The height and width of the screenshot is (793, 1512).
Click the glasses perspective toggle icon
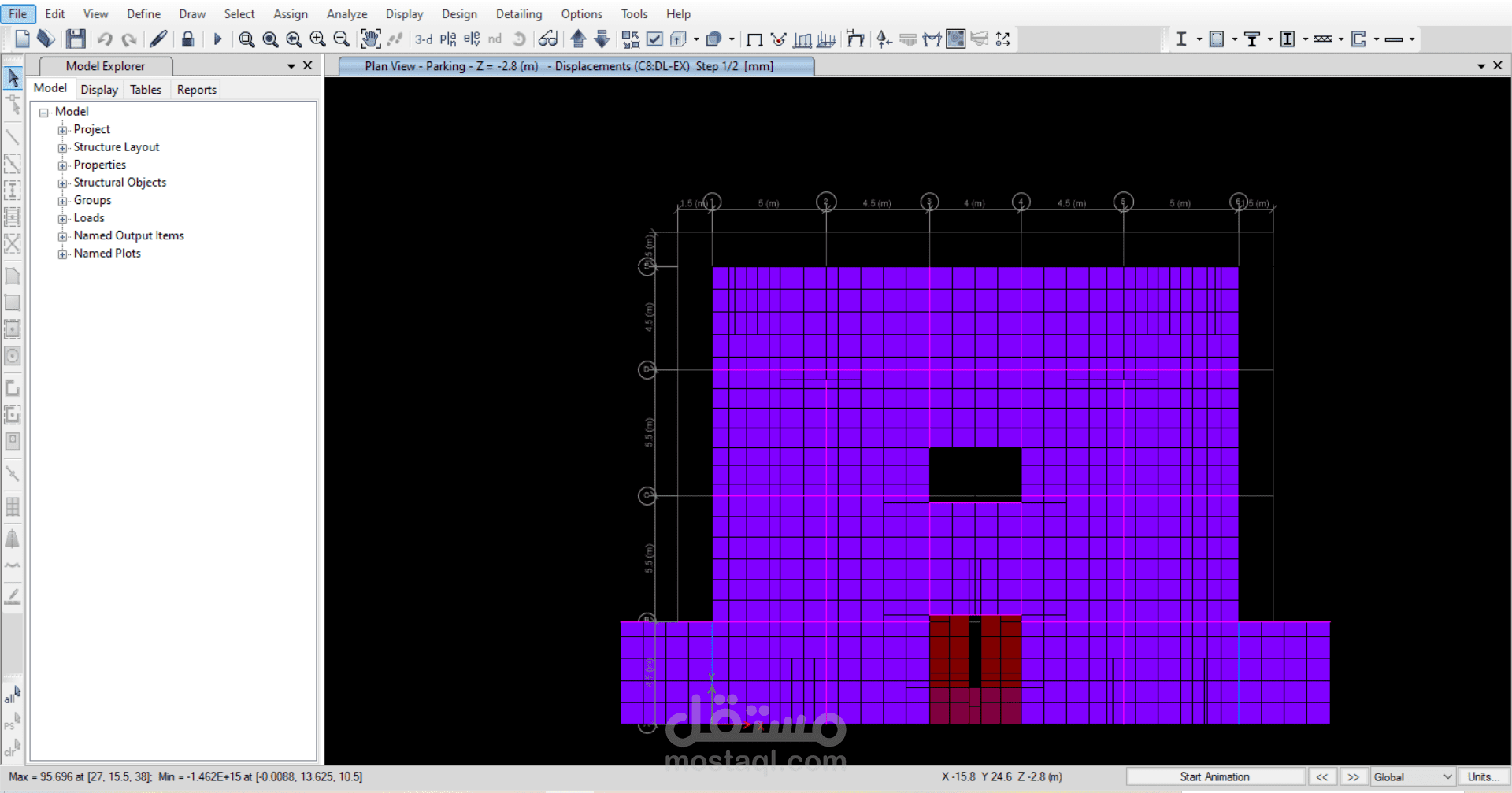pos(548,39)
